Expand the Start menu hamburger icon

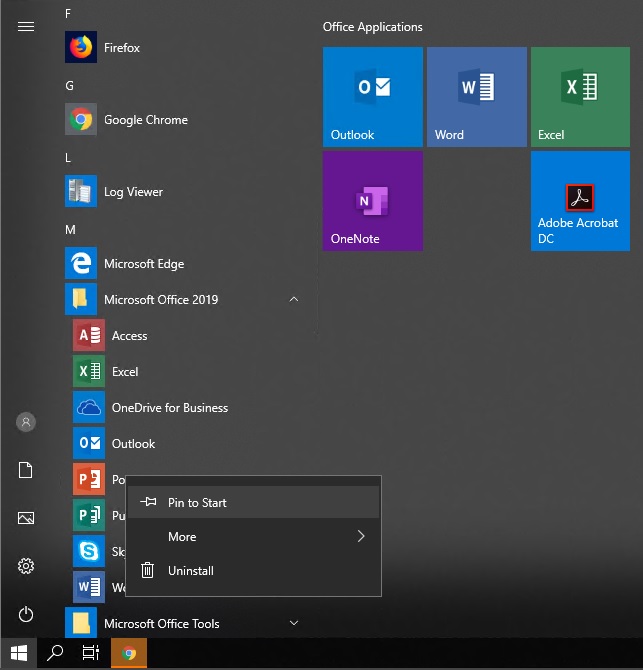(26, 27)
